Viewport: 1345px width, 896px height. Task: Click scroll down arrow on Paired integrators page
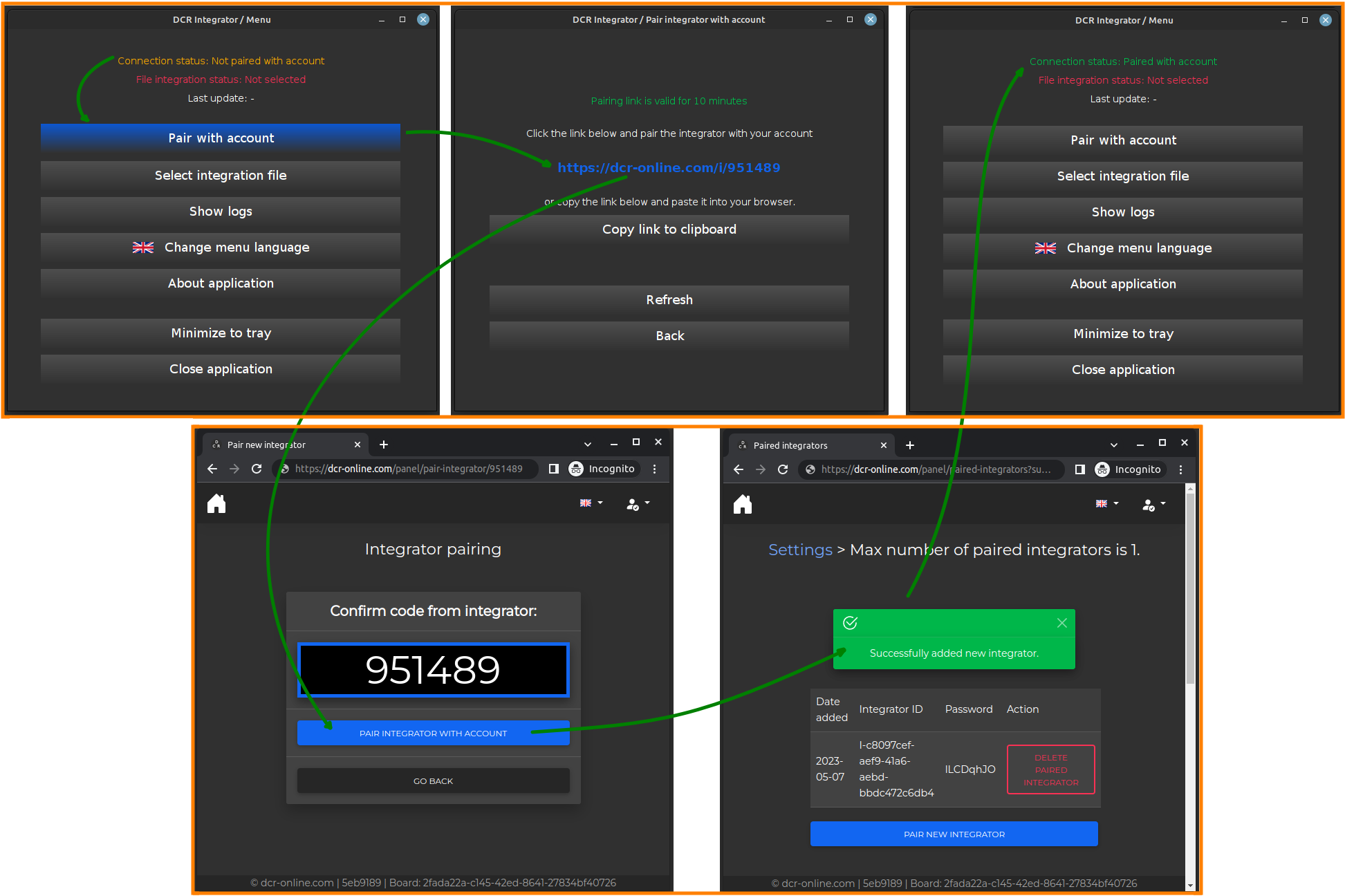point(1190,886)
